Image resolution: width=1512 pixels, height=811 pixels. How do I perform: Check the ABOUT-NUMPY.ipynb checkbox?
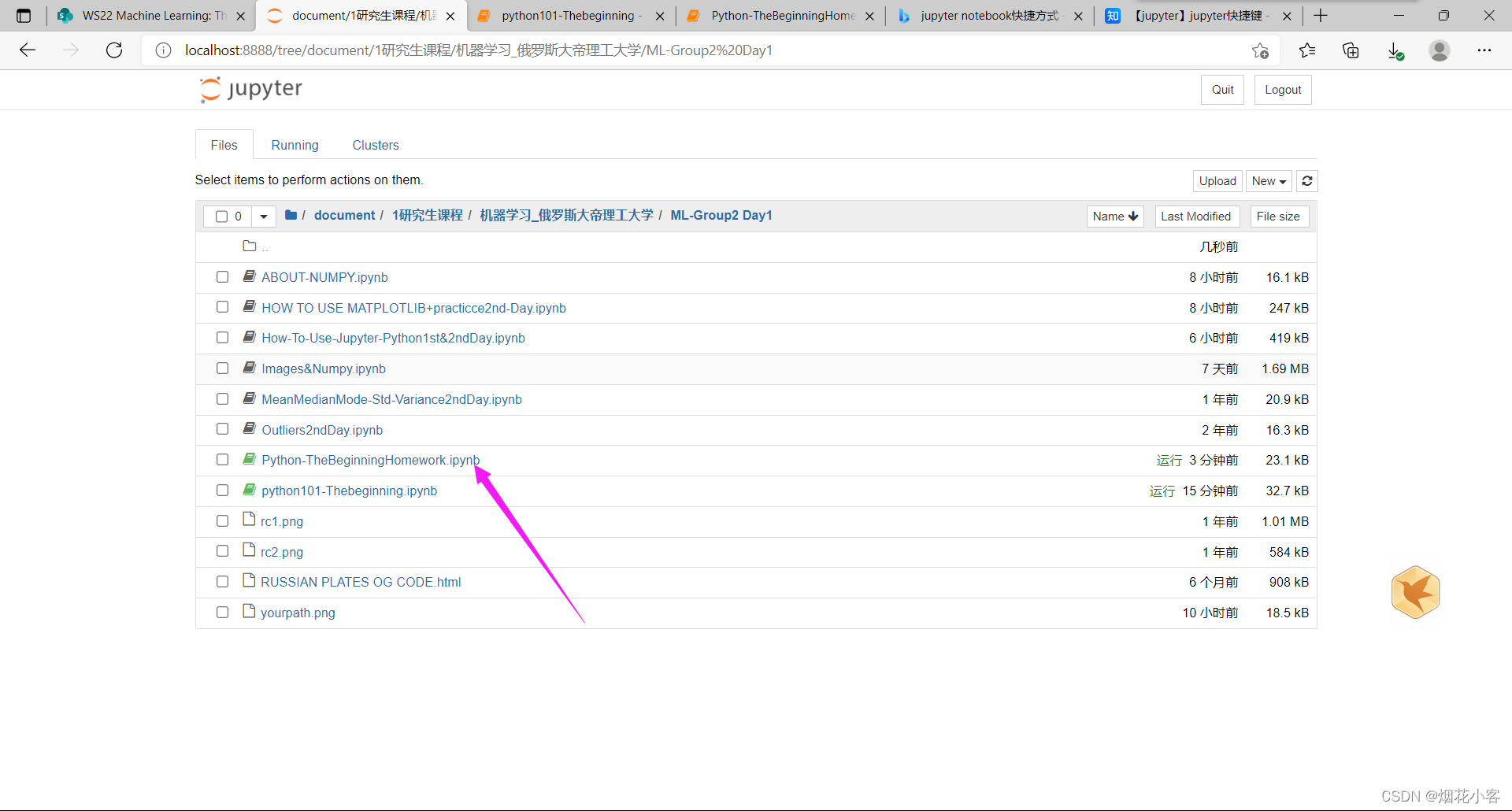coord(222,277)
